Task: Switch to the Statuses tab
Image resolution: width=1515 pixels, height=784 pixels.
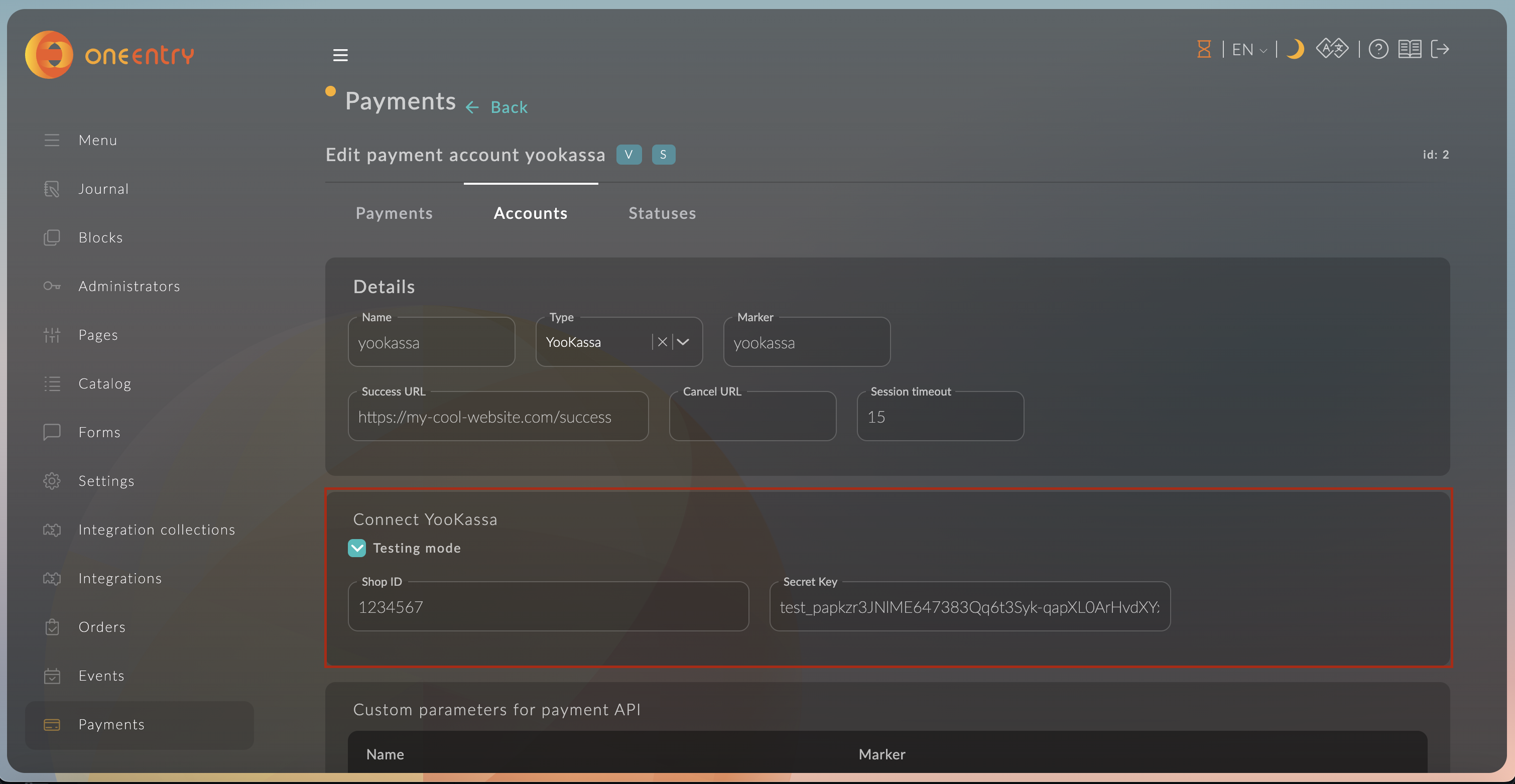Action: coord(662,213)
